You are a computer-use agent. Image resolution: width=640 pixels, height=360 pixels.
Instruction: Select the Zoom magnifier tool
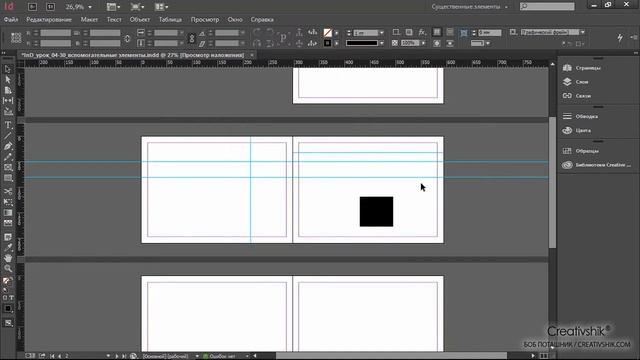(x=8, y=269)
